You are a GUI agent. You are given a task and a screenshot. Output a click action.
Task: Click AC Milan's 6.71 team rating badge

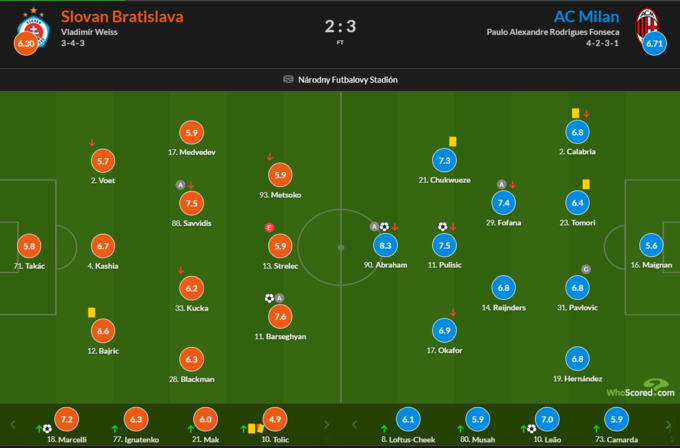pos(654,45)
